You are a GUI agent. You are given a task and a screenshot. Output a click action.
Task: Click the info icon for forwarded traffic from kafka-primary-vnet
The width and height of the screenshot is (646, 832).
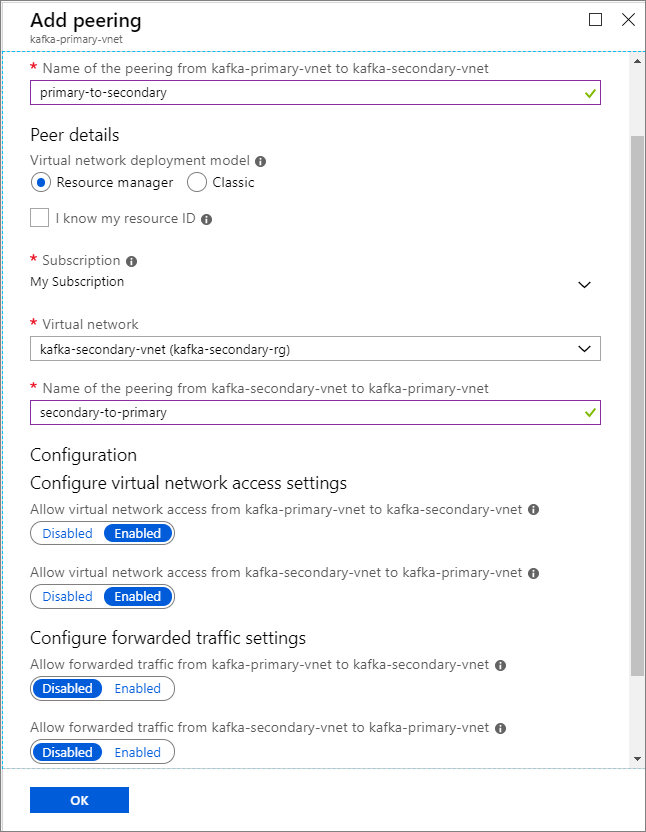pos(499,664)
